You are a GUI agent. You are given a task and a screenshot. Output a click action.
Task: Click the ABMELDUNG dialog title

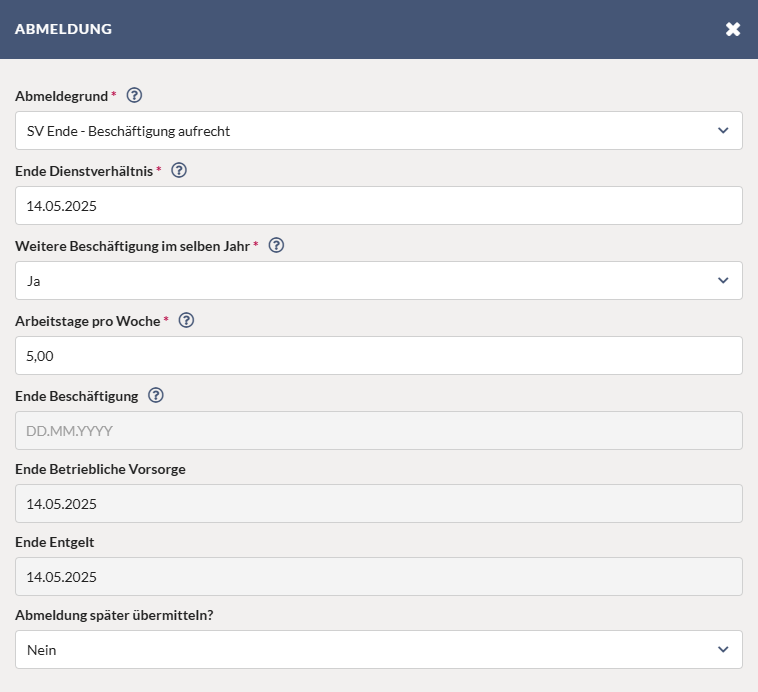(63, 29)
